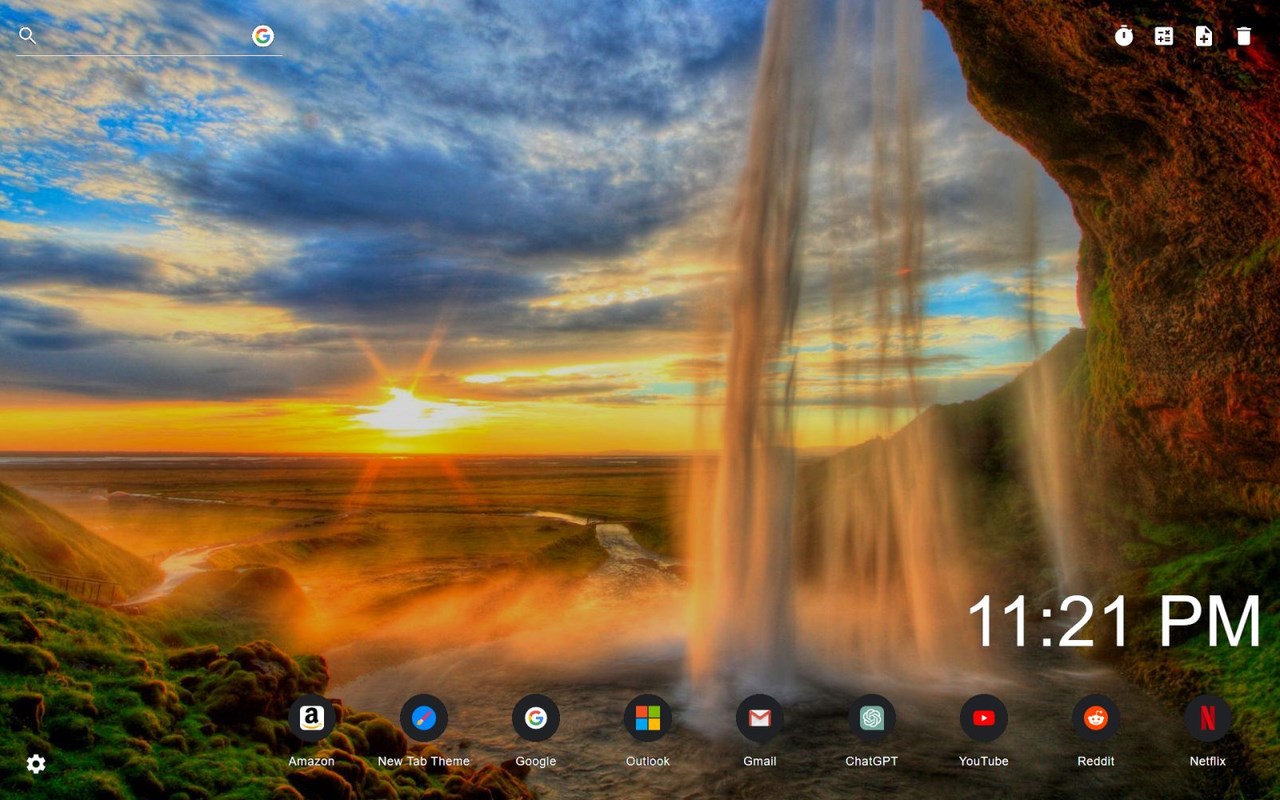The height and width of the screenshot is (800, 1280).
Task: Click the magnifier search icon
Action: pos(28,36)
